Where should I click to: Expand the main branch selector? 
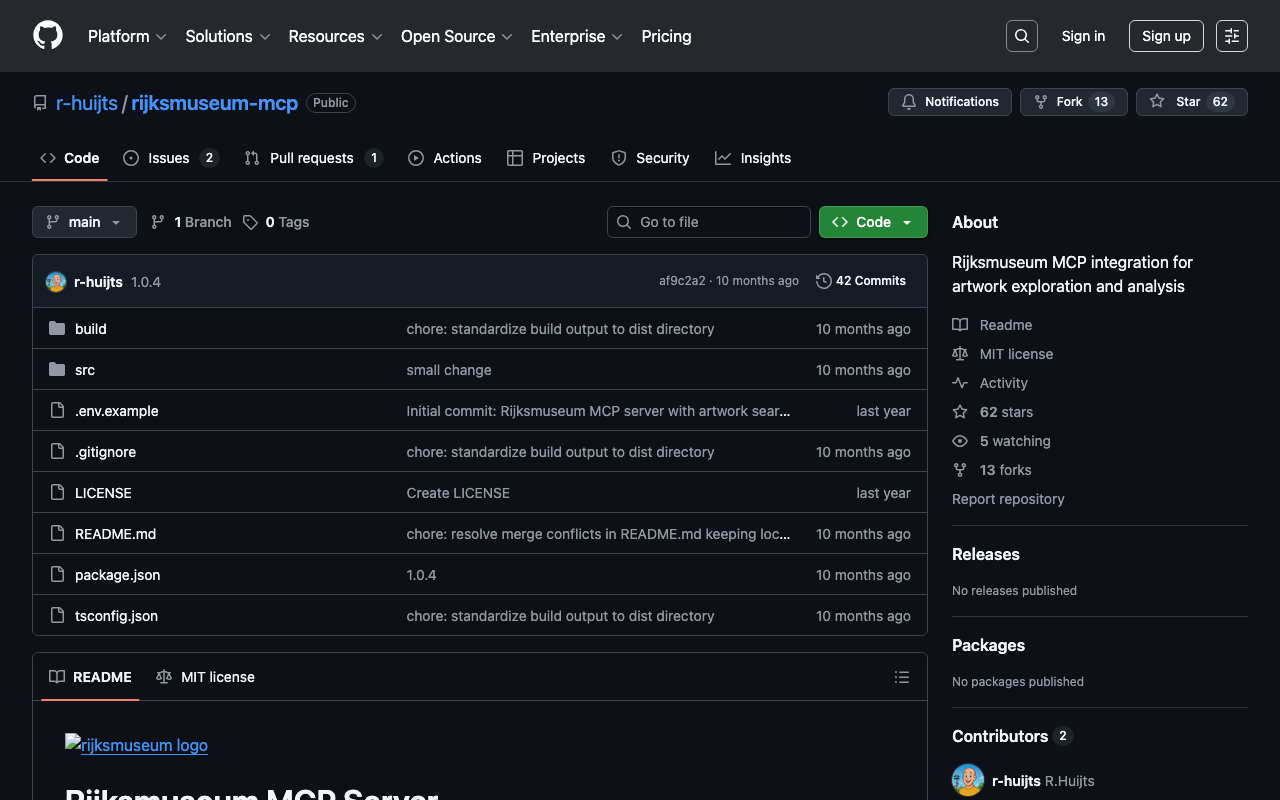(84, 222)
